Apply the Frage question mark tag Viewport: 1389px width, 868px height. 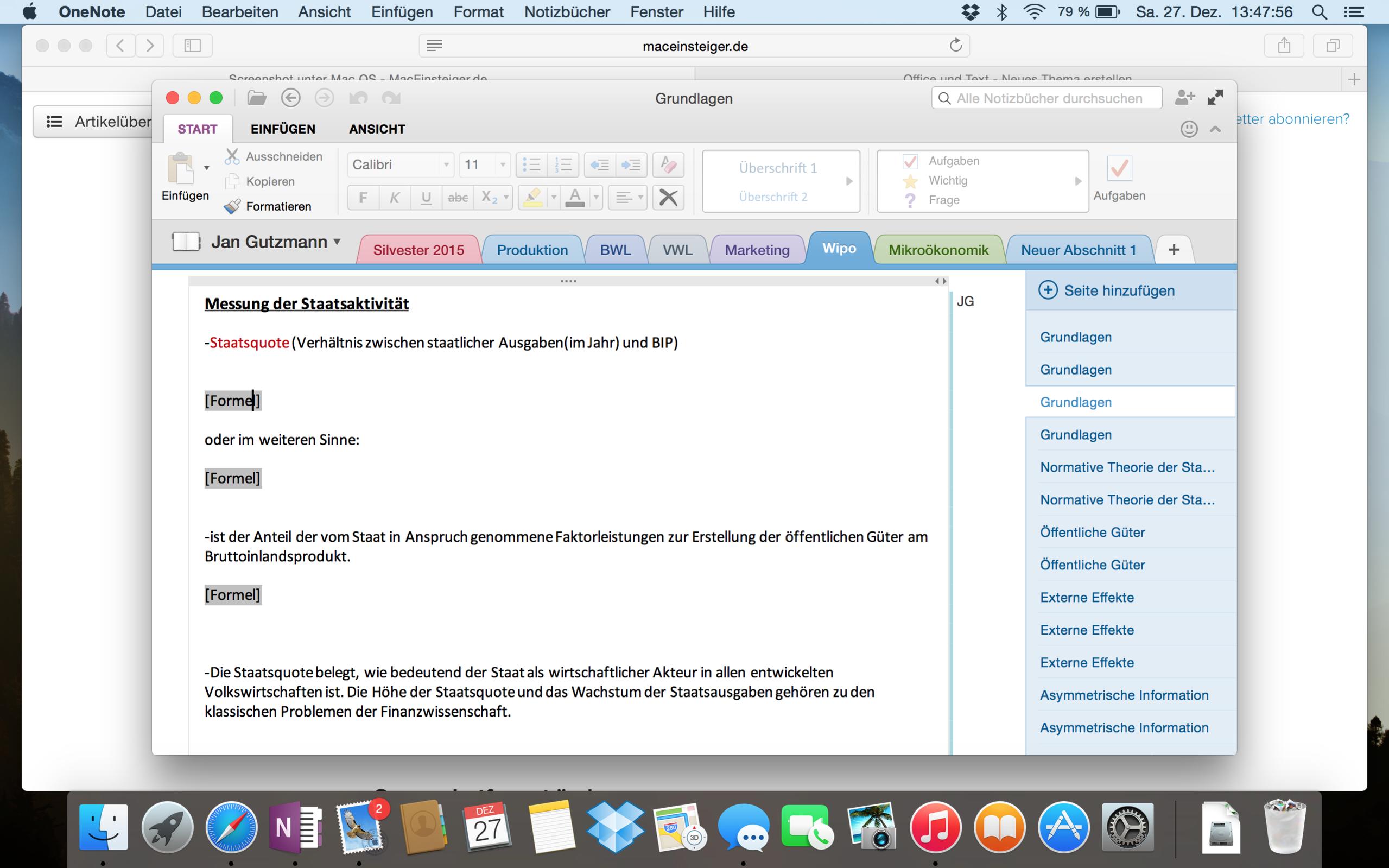coord(931,200)
